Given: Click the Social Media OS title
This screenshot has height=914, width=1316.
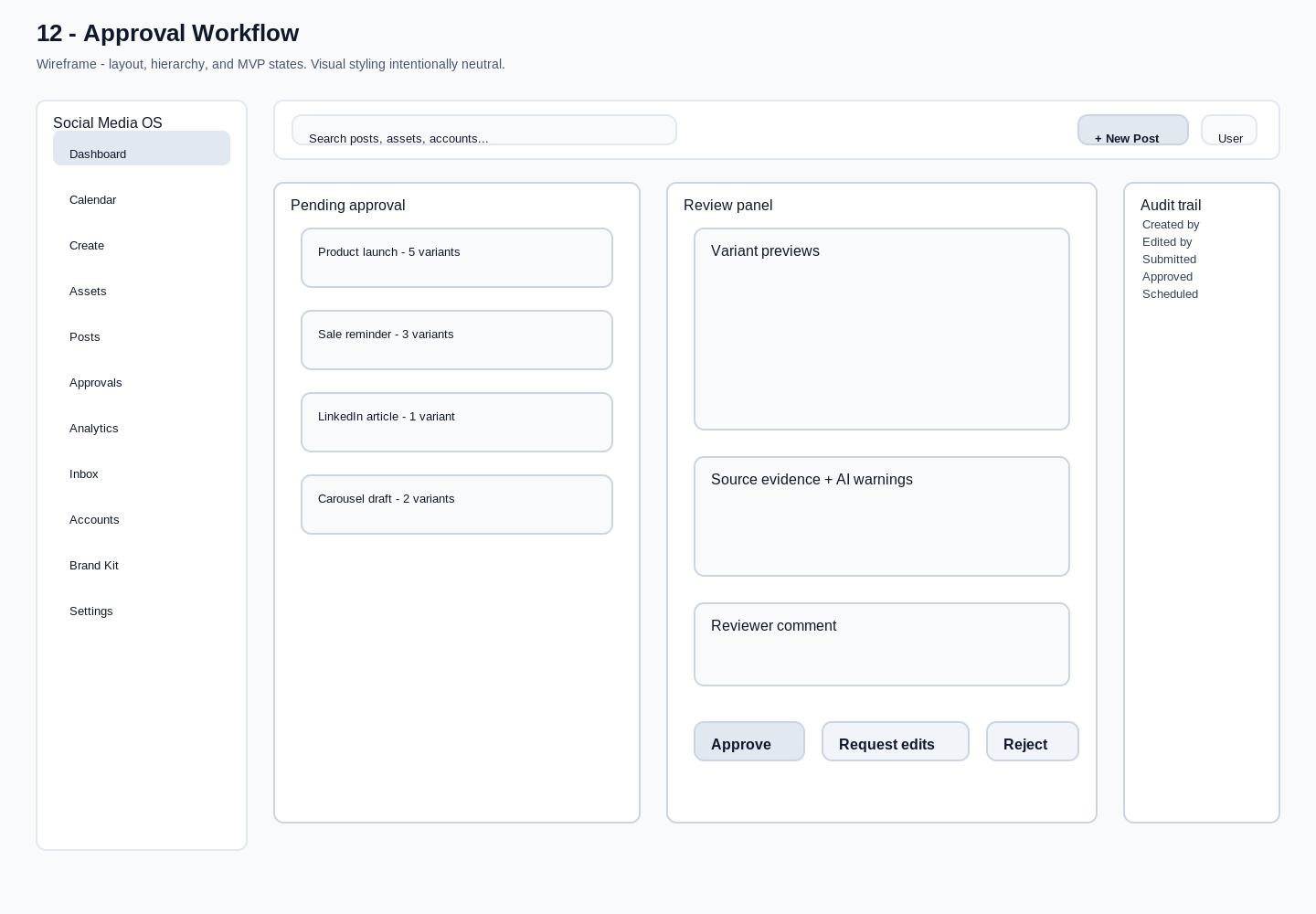Looking at the screenshot, I should point(108,122).
